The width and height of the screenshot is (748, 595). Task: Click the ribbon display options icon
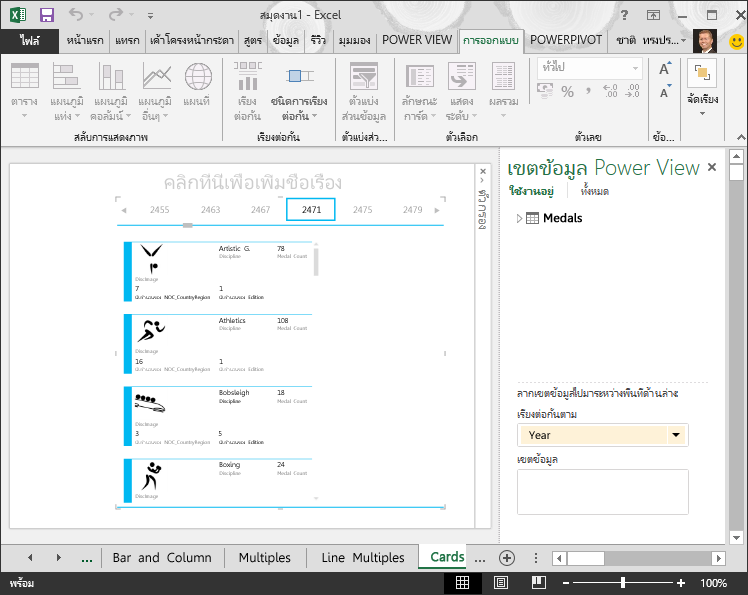pyautogui.click(x=653, y=15)
